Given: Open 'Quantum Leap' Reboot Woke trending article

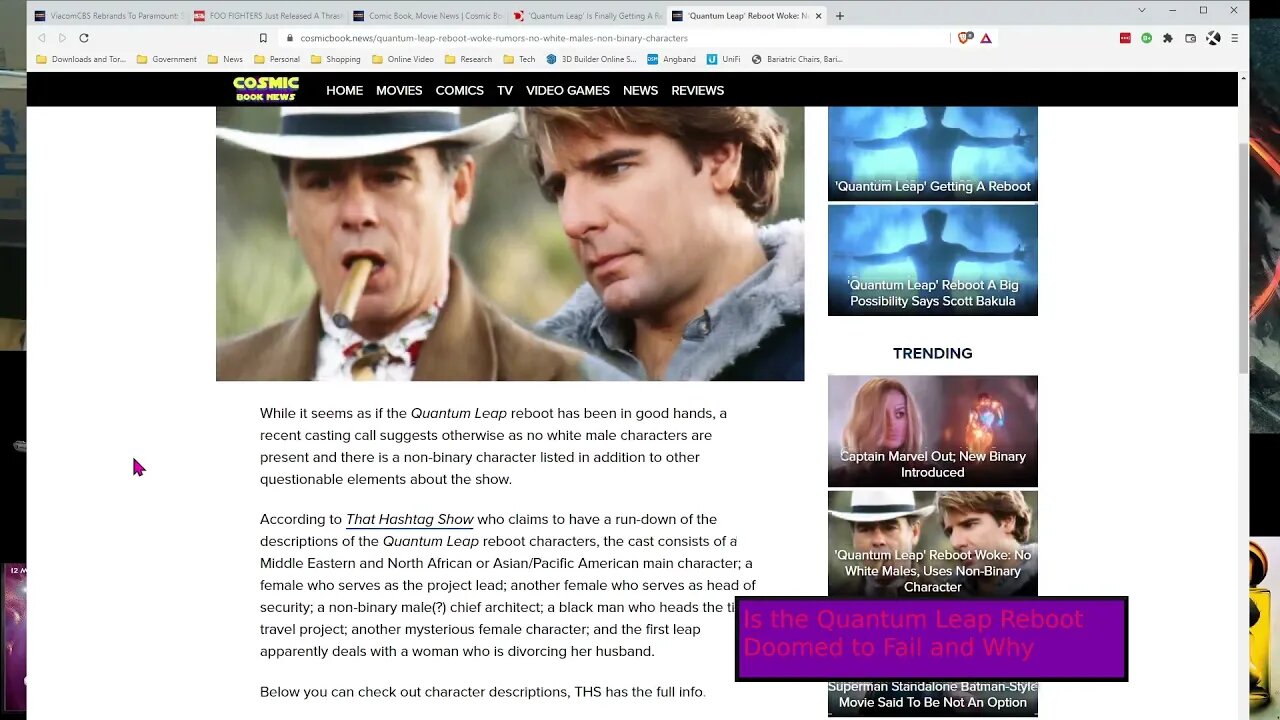Looking at the screenshot, I should pyautogui.click(x=933, y=543).
